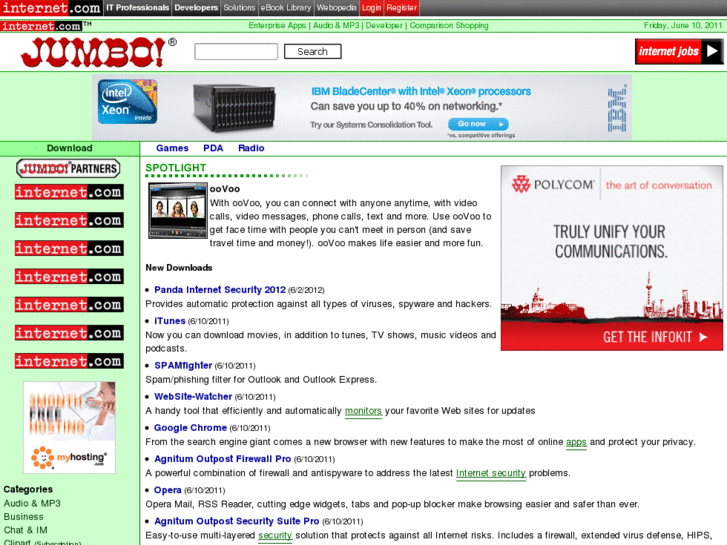Click the underlined 'Internet security' link
Screen dimensions: 727x545
[x=491, y=473]
